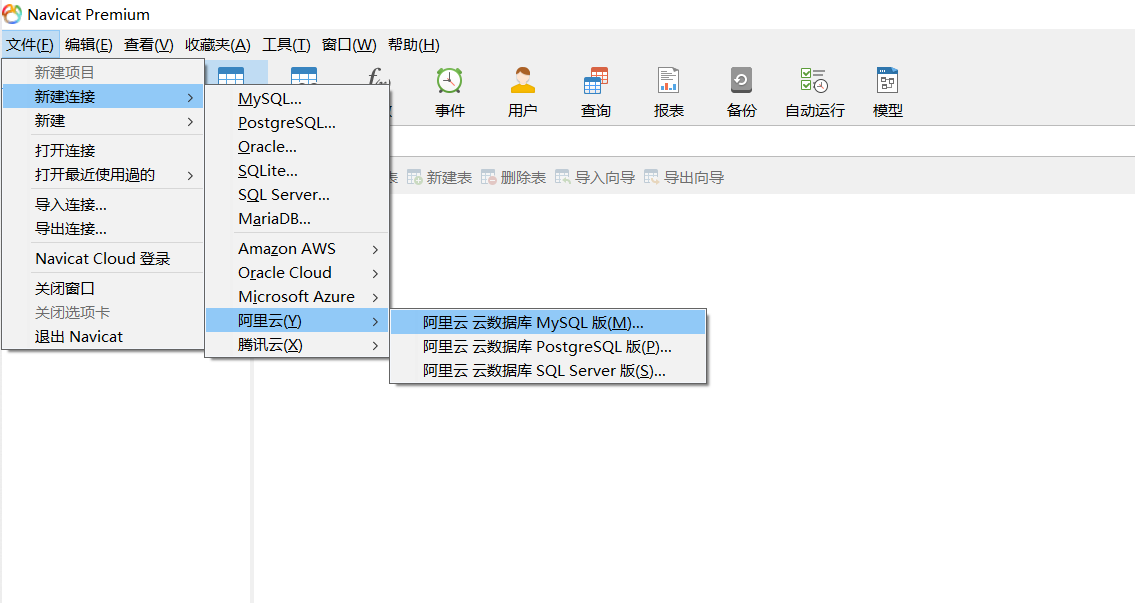1135x603 pixels.
Task: Select 阿里云 云数据库 SQL Server 版(S)...
Action: coord(548,371)
